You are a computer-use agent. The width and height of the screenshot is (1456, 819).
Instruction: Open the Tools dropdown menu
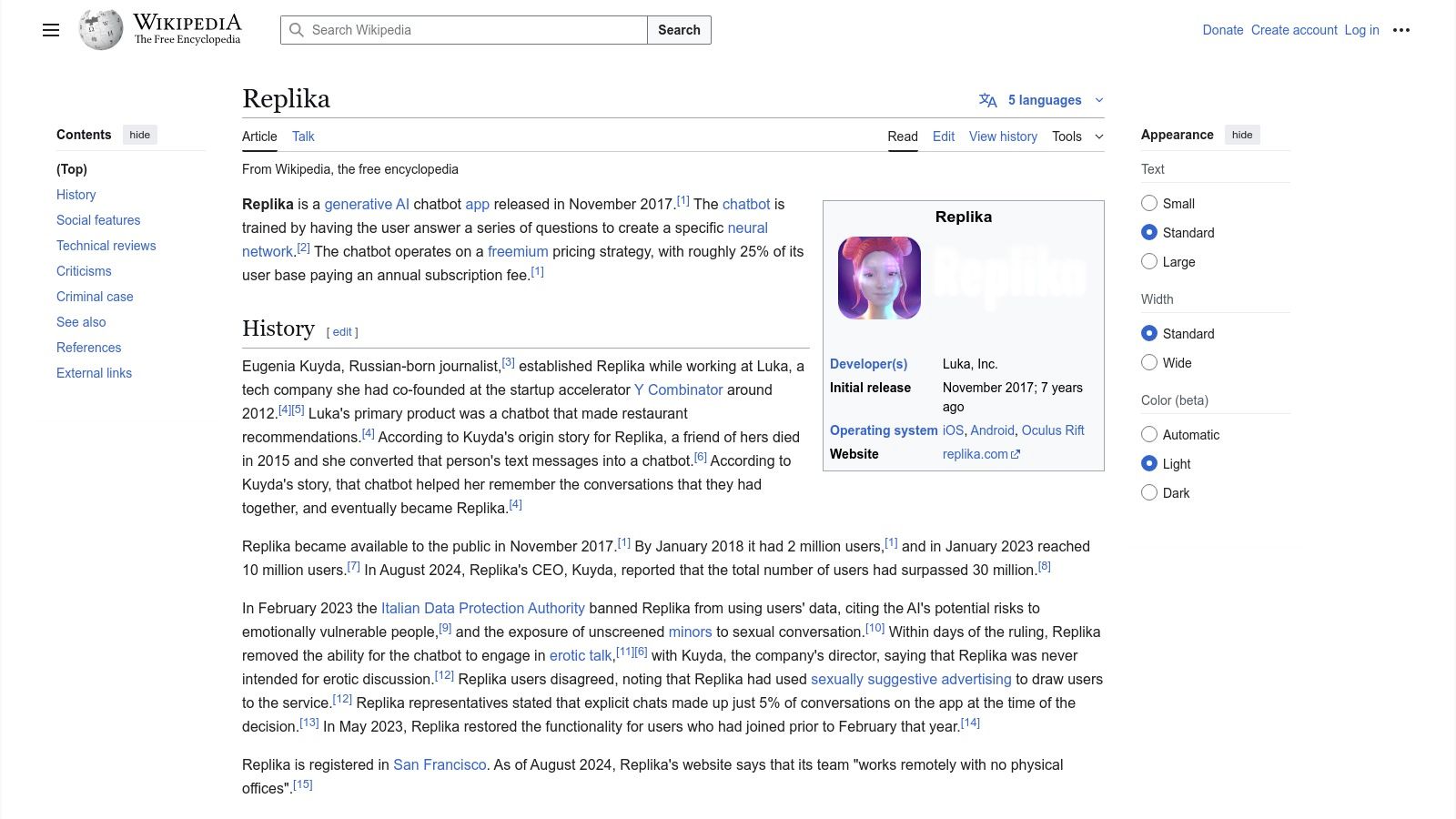click(1077, 136)
